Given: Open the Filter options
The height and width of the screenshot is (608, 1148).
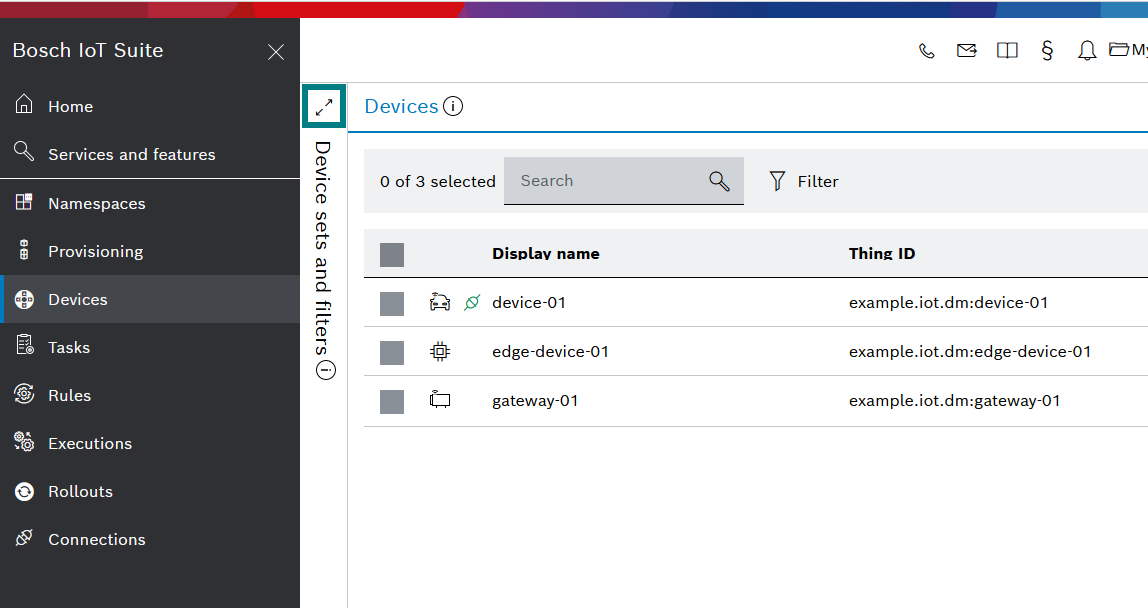Looking at the screenshot, I should pos(804,181).
